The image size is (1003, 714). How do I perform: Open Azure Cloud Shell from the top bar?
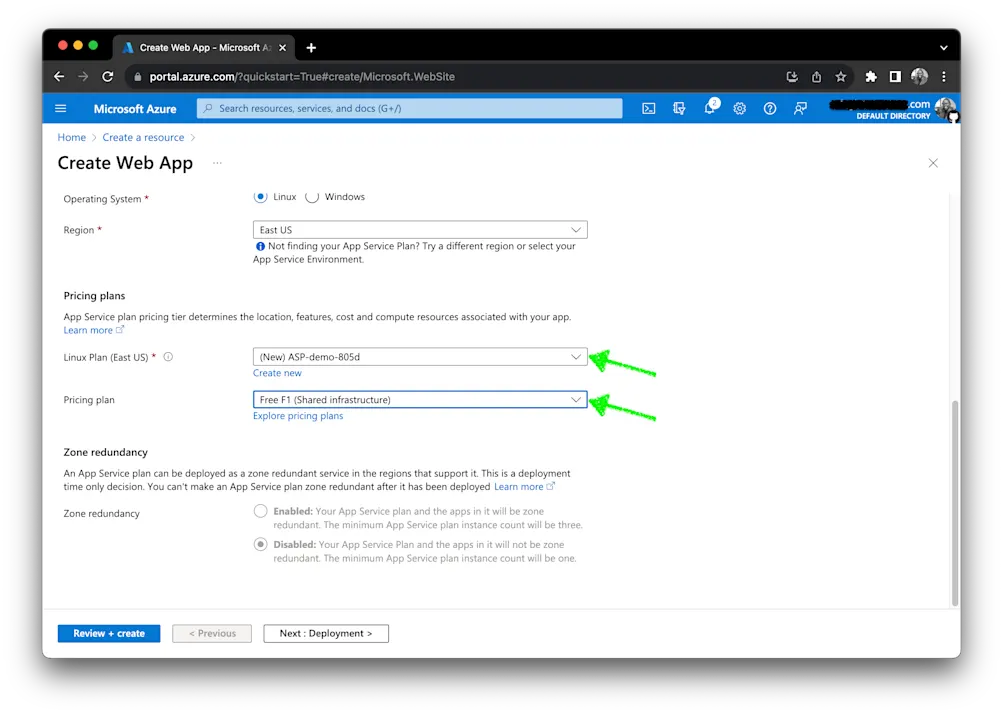tap(651, 108)
